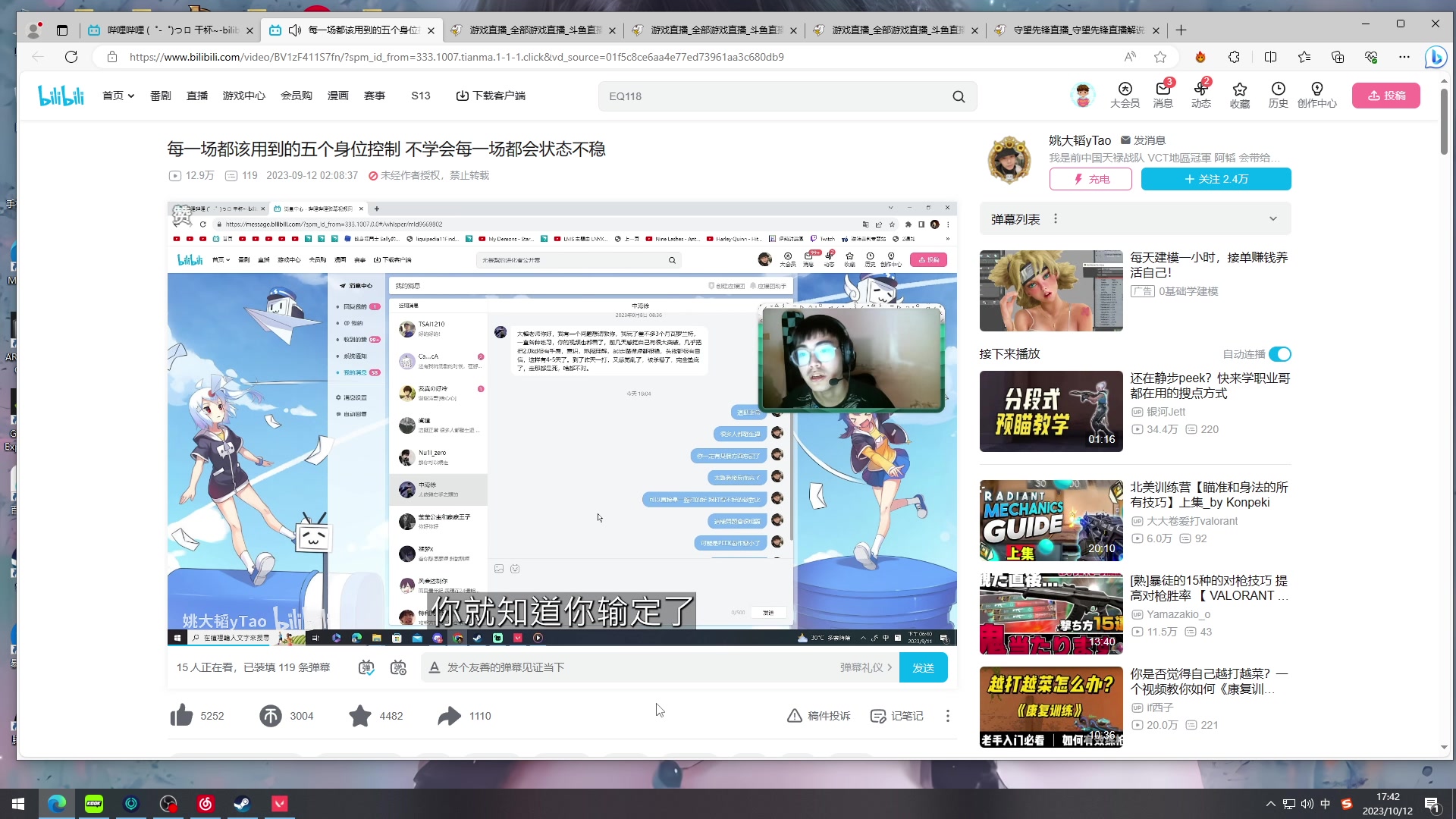Open Radiant Mechanics Guide video thumbnail

tap(1051, 520)
